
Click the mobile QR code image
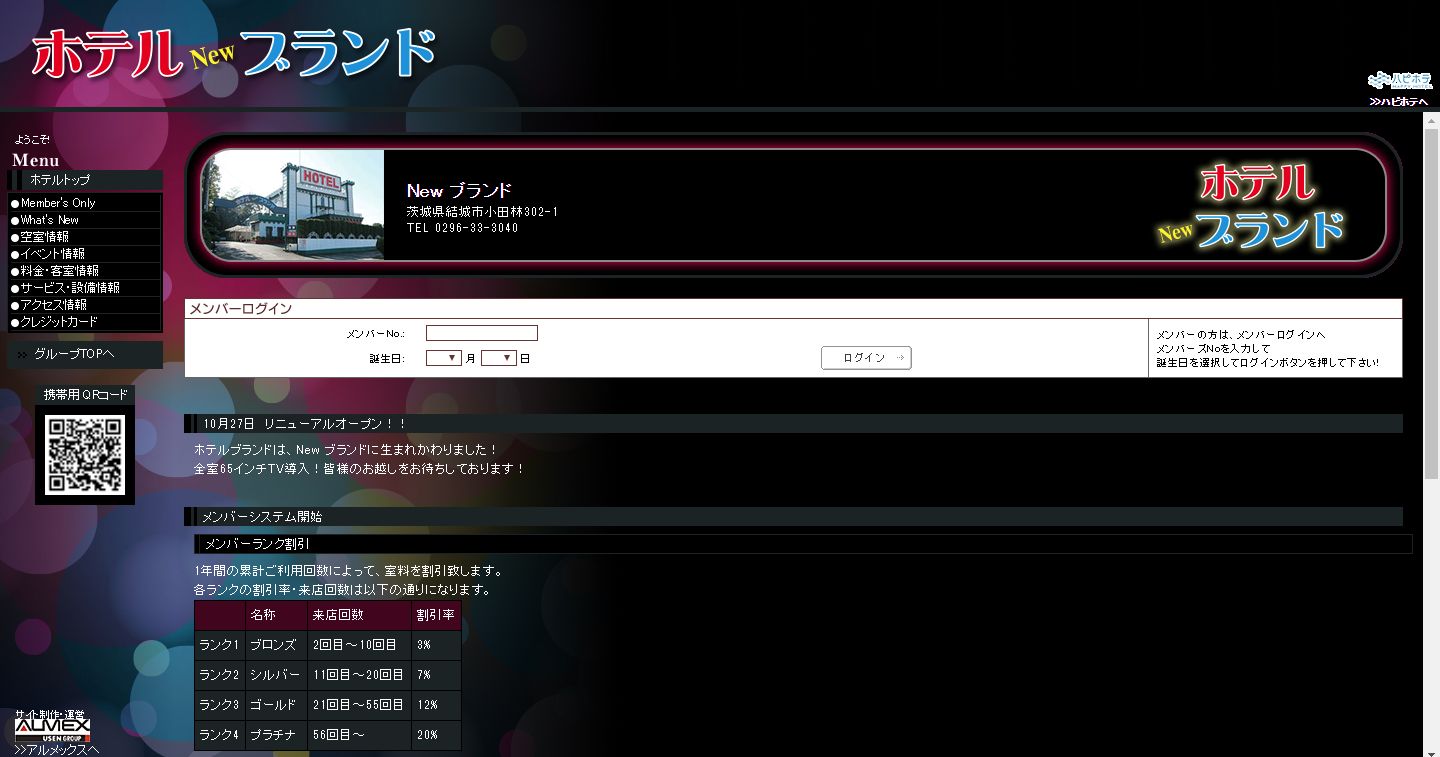click(x=85, y=455)
